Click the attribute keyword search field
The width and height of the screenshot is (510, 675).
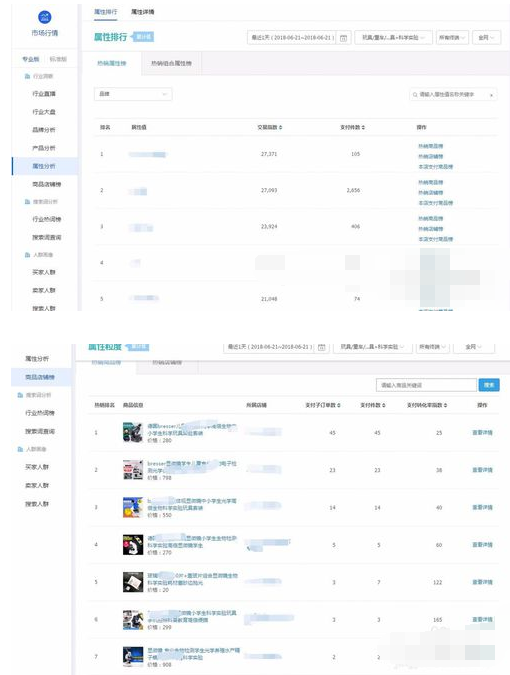point(453,94)
